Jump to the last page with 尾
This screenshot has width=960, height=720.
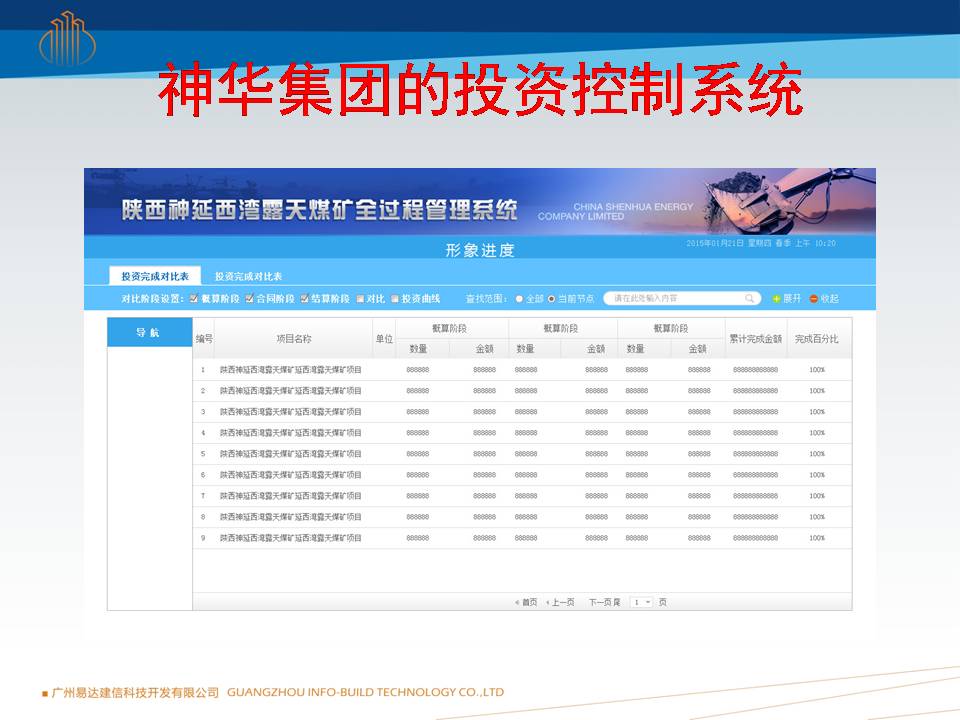coord(617,602)
